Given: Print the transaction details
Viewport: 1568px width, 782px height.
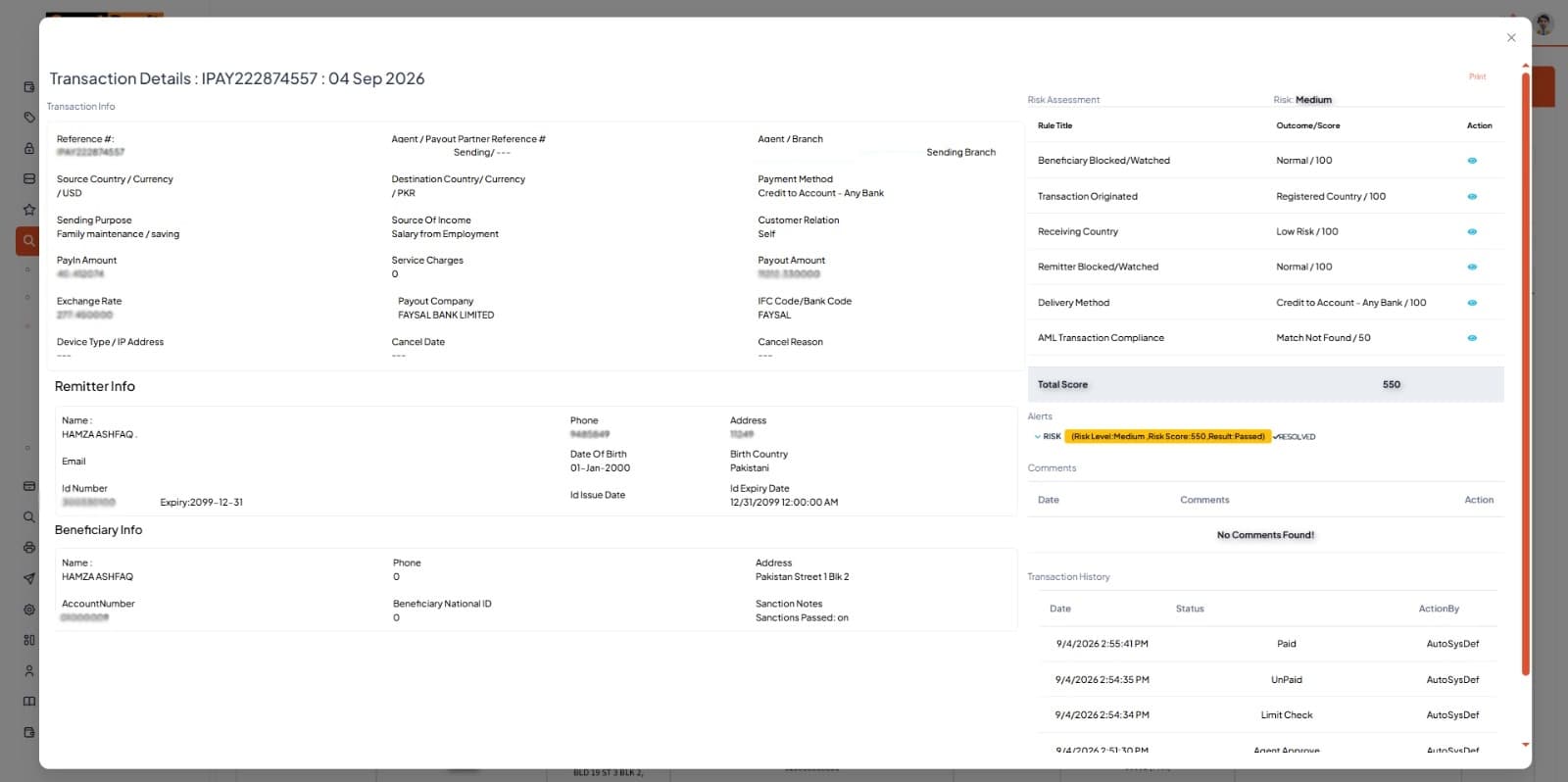Looking at the screenshot, I should 1477,76.
